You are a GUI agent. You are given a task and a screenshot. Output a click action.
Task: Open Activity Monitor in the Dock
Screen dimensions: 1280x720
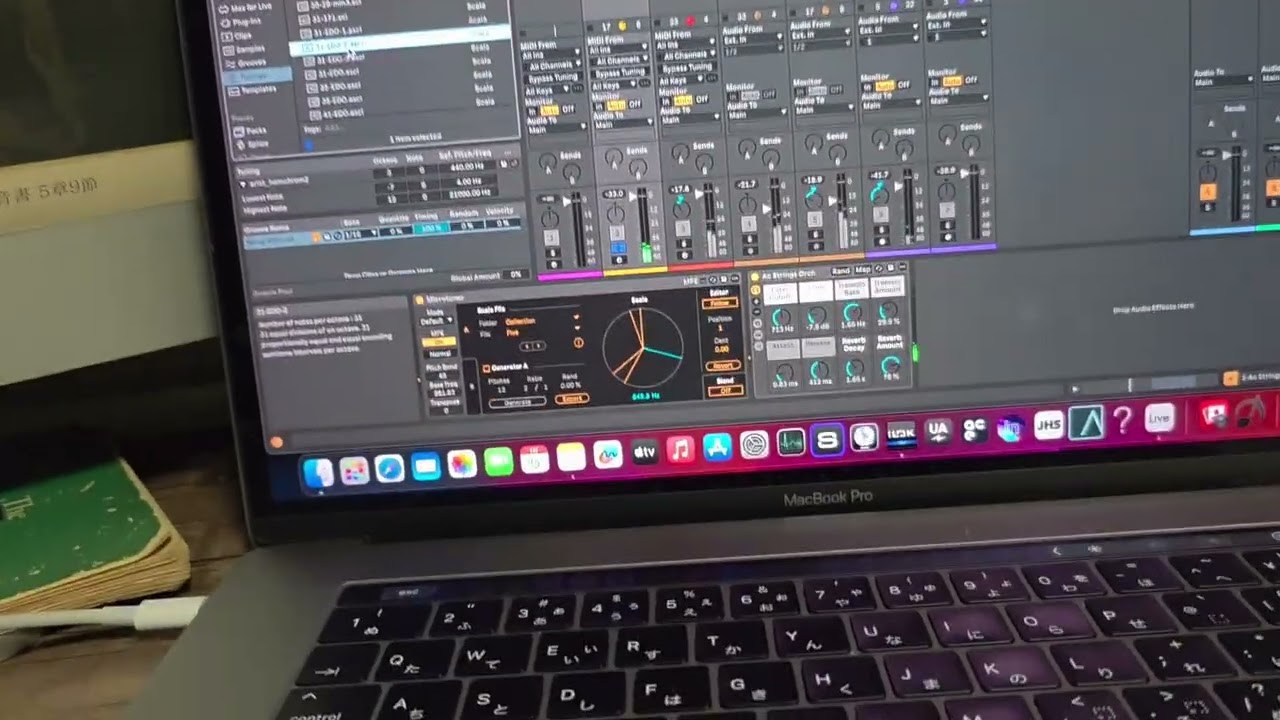click(x=791, y=441)
